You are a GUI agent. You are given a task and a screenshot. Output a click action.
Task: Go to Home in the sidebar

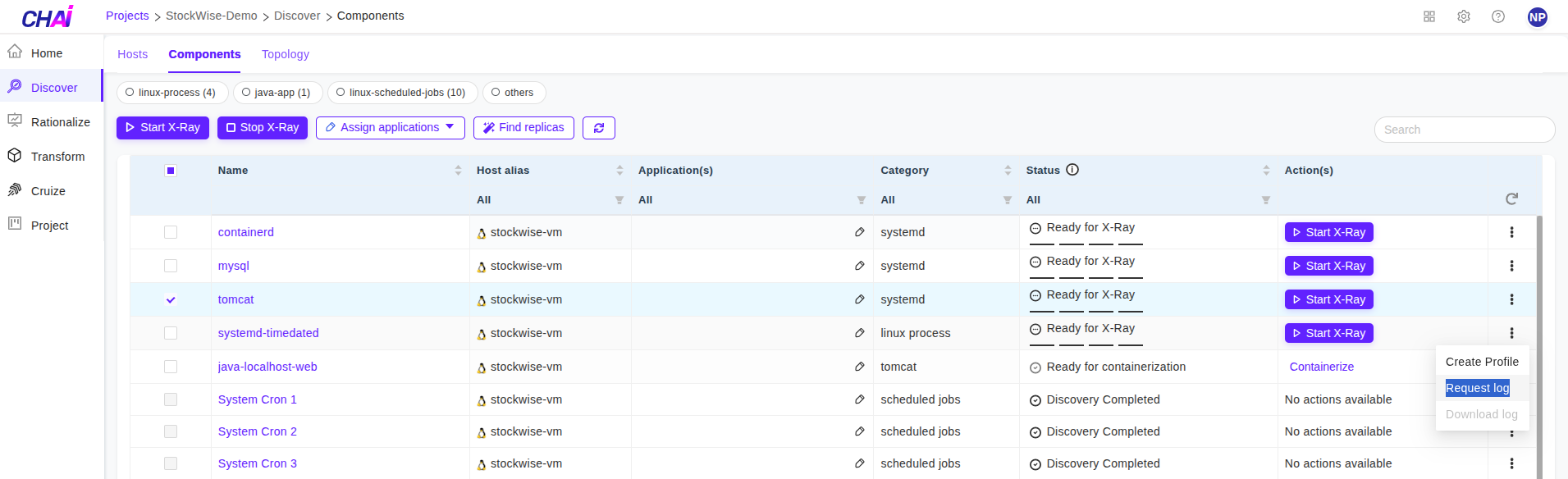[x=51, y=53]
